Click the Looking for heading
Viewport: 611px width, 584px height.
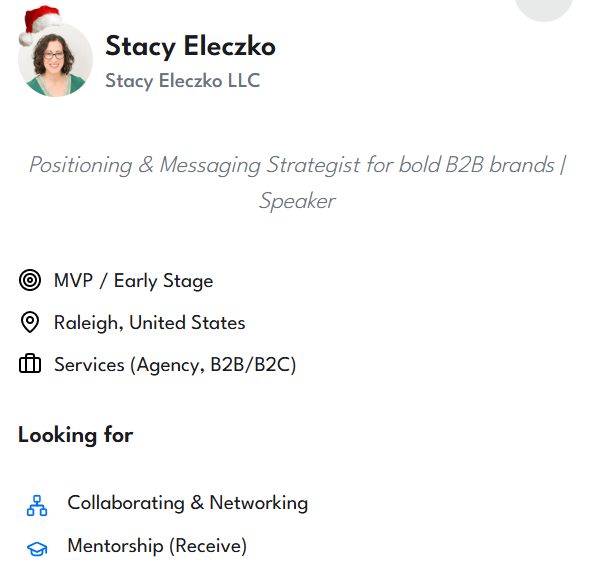[x=75, y=435]
